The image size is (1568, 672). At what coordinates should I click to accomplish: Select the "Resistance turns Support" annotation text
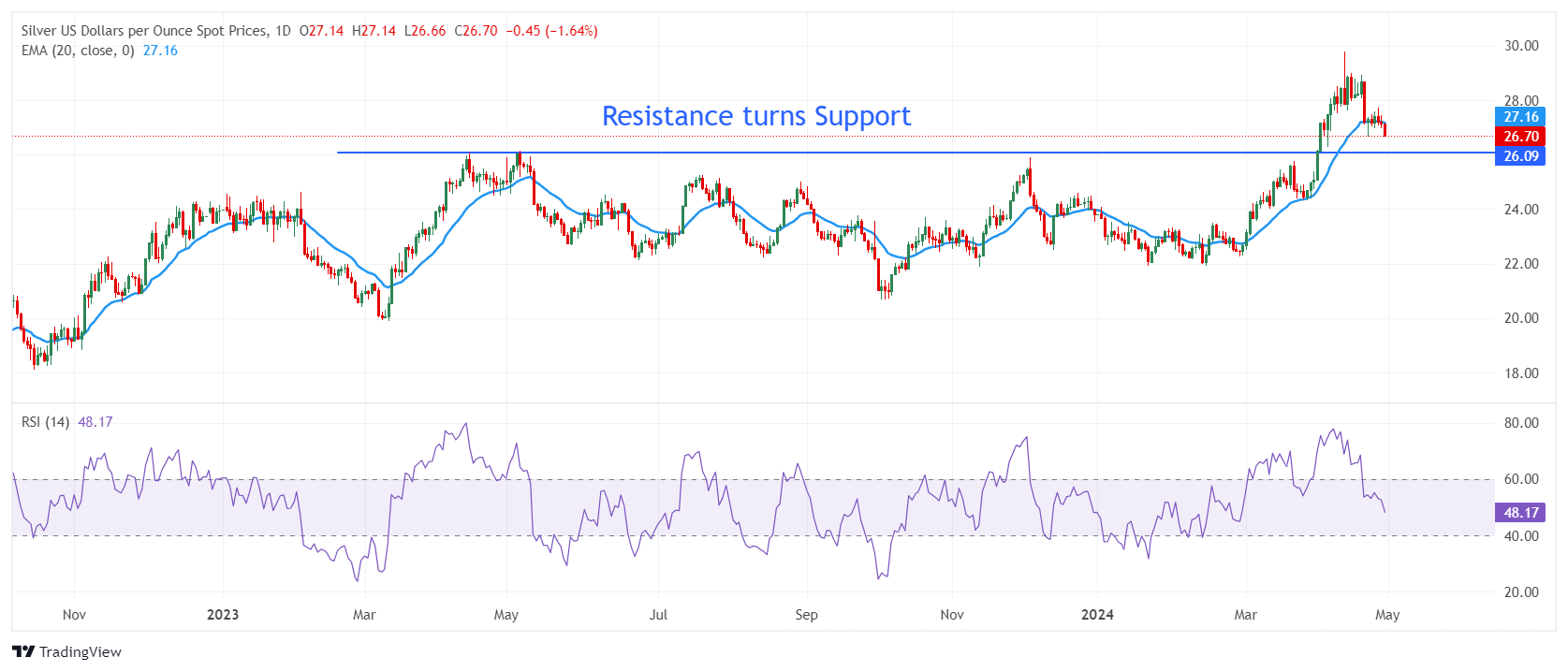(755, 116)
